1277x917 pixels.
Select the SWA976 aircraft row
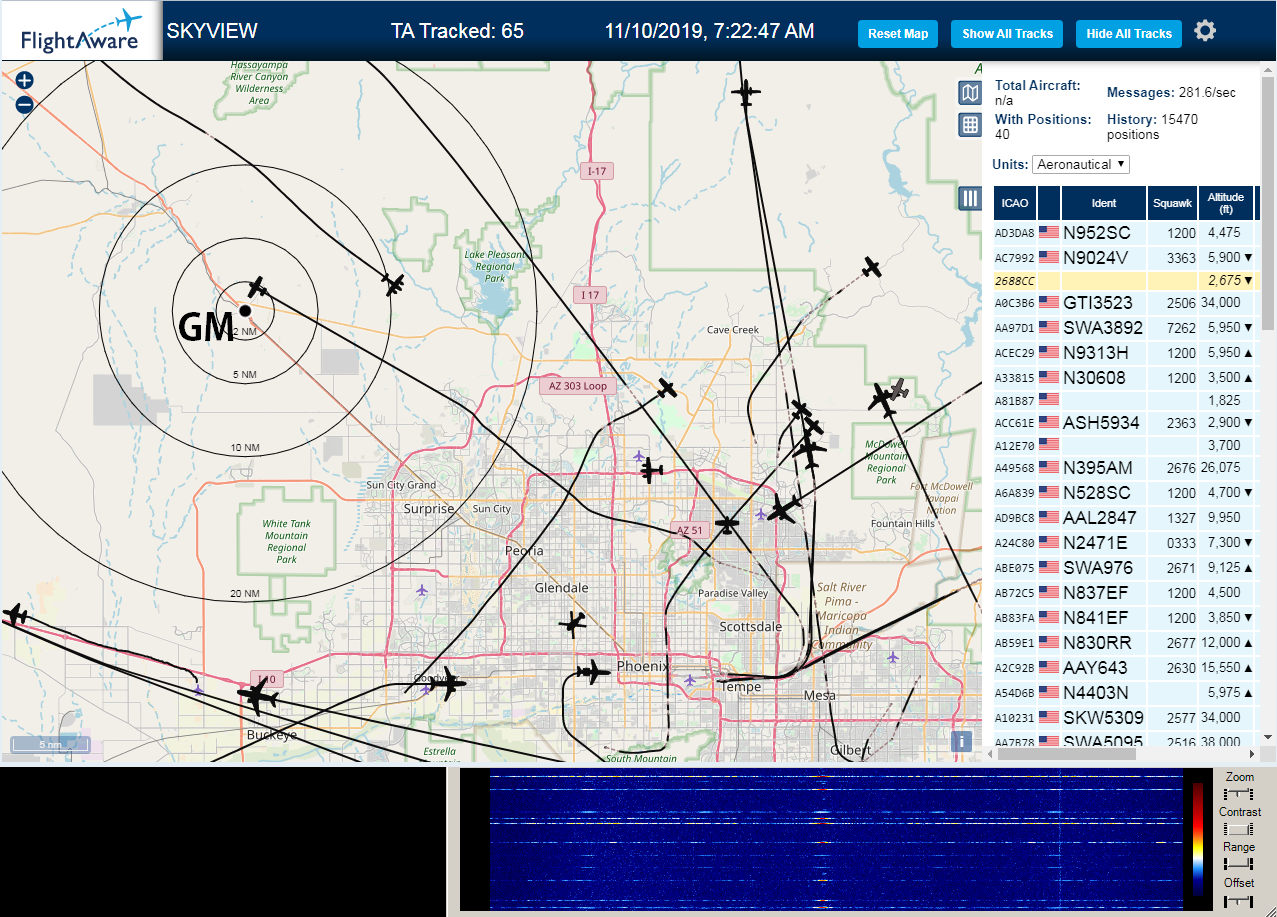click(1125, 568)
